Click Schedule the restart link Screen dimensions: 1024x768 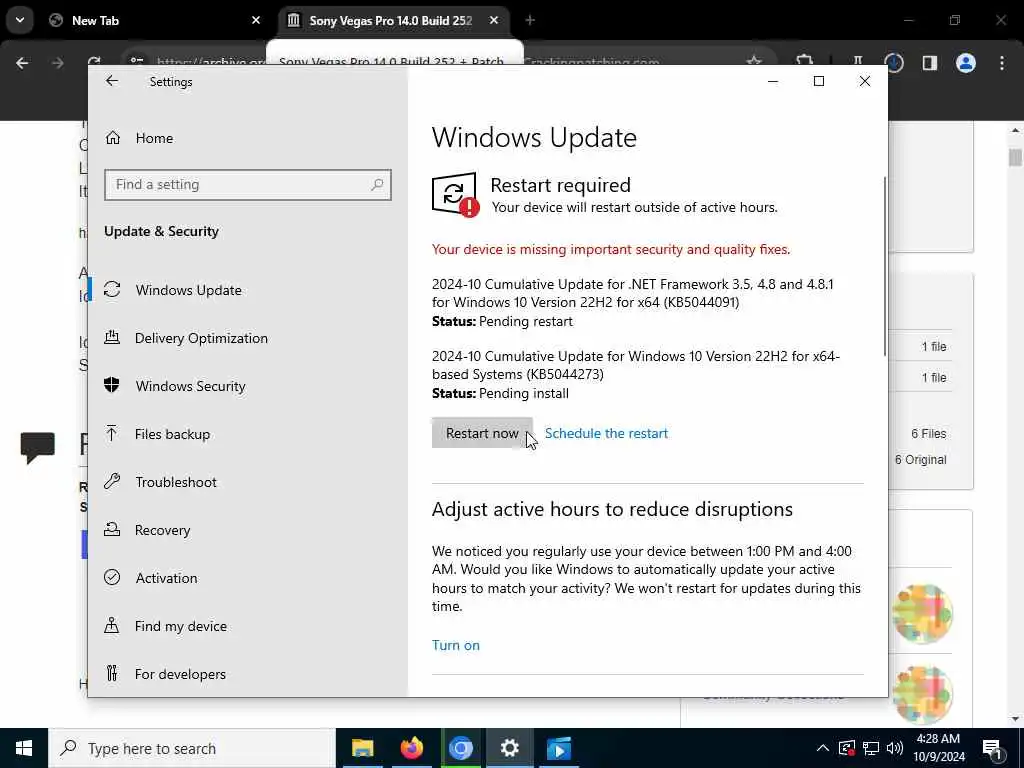606,433
